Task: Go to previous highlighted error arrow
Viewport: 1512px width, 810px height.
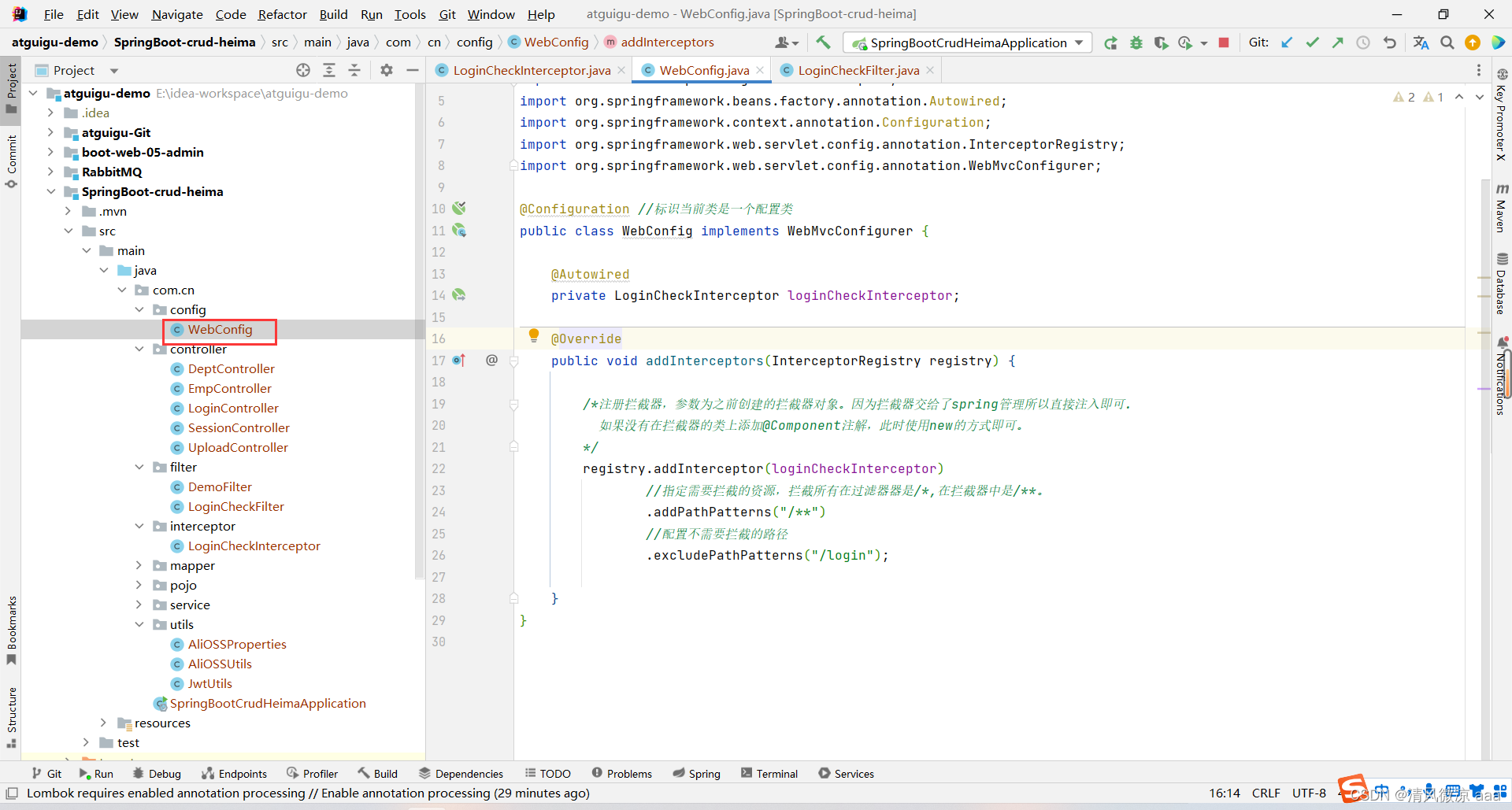Action: point(1459,97)
